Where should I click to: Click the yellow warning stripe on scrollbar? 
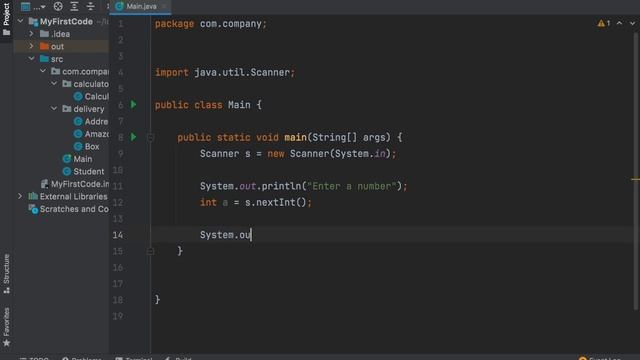(x=635, y=179)
